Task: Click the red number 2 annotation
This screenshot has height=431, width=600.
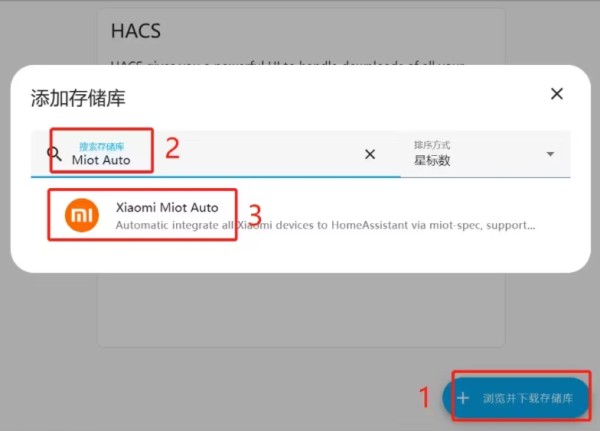Action: pos(172,149)
